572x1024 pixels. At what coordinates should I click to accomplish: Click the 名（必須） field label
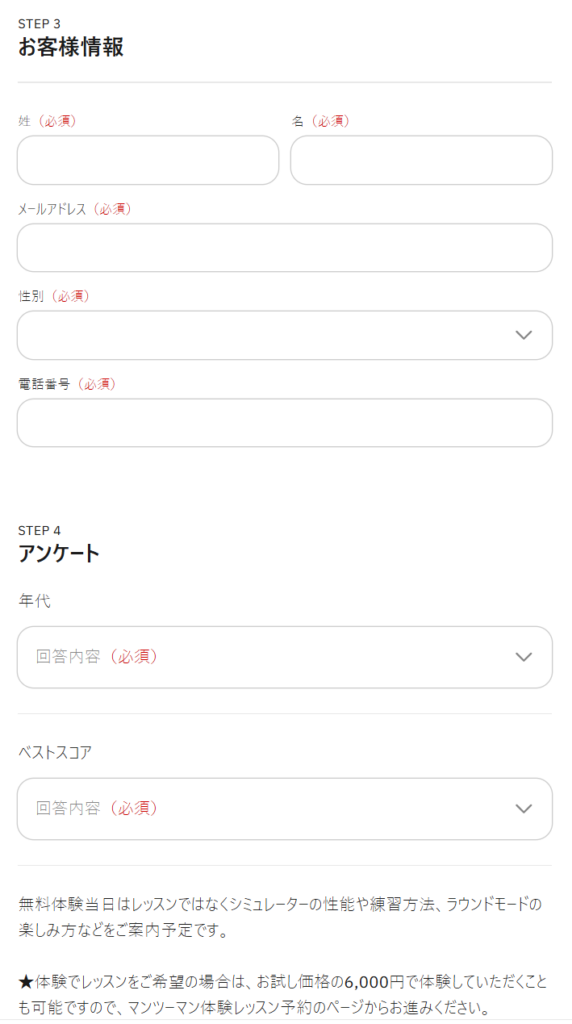click(320, 121)
